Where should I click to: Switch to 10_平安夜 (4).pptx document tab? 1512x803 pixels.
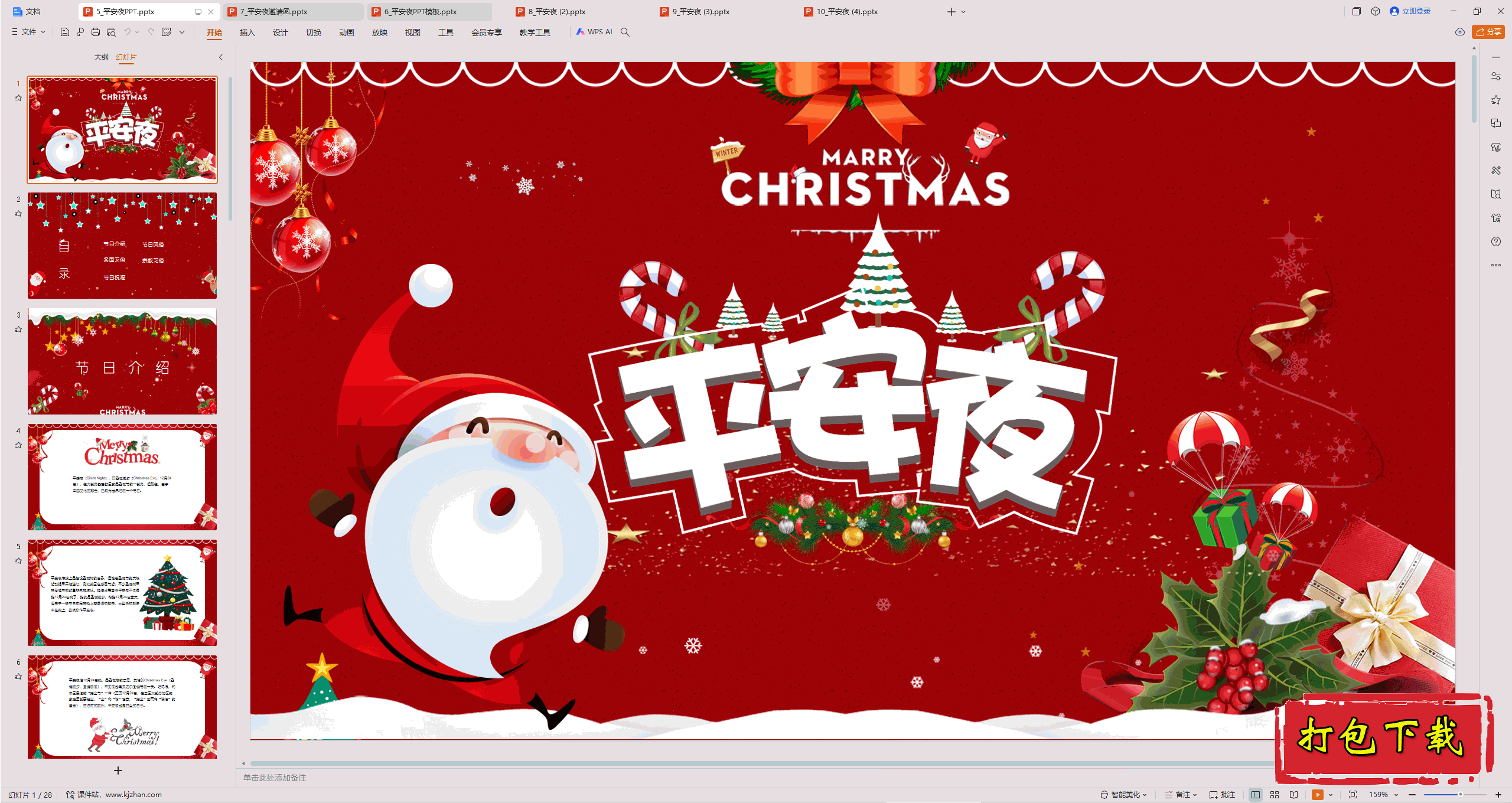(847, 11)
